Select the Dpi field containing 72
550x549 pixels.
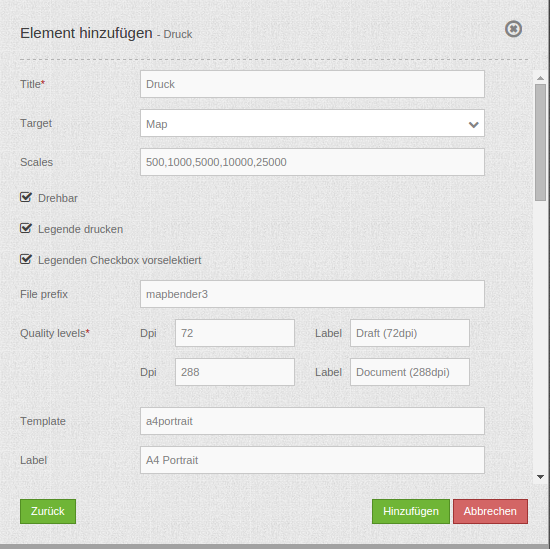235,333
